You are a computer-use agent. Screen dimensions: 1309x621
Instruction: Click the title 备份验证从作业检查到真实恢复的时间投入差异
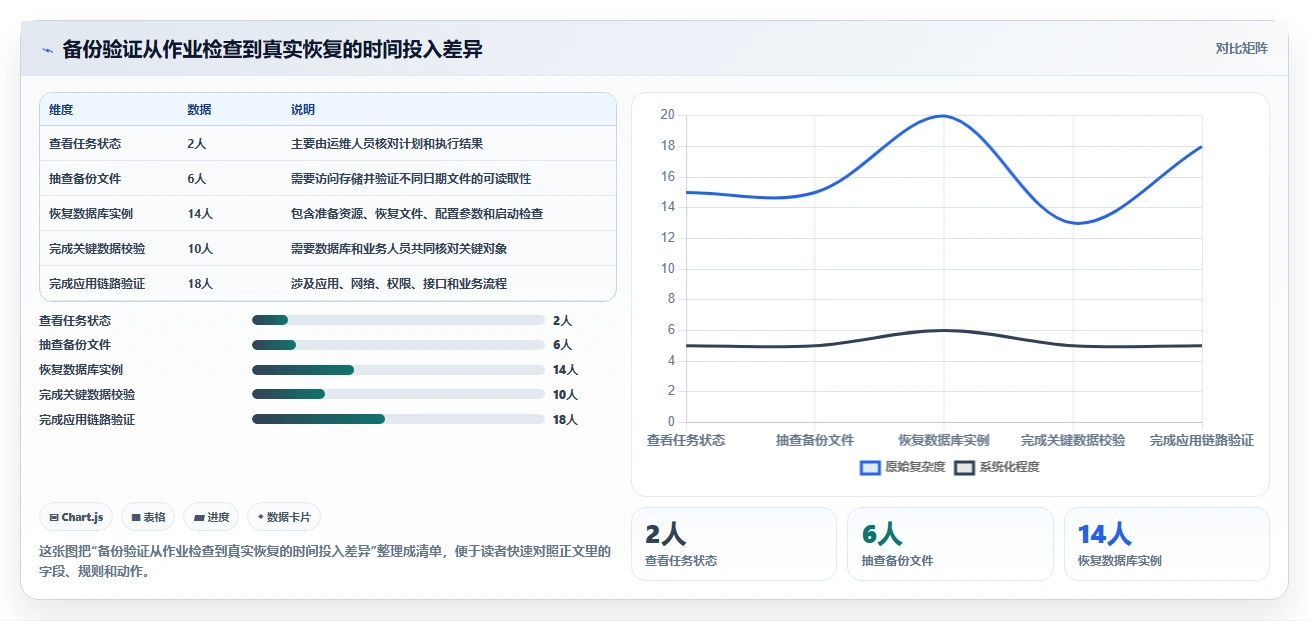pos(272,49)
